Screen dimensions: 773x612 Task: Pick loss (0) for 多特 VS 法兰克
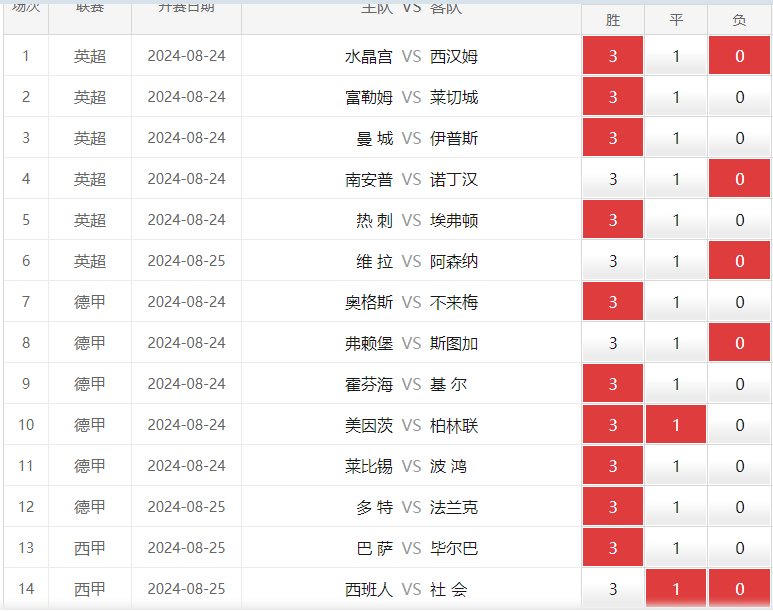pyautogui.click(x=739, y=505)
